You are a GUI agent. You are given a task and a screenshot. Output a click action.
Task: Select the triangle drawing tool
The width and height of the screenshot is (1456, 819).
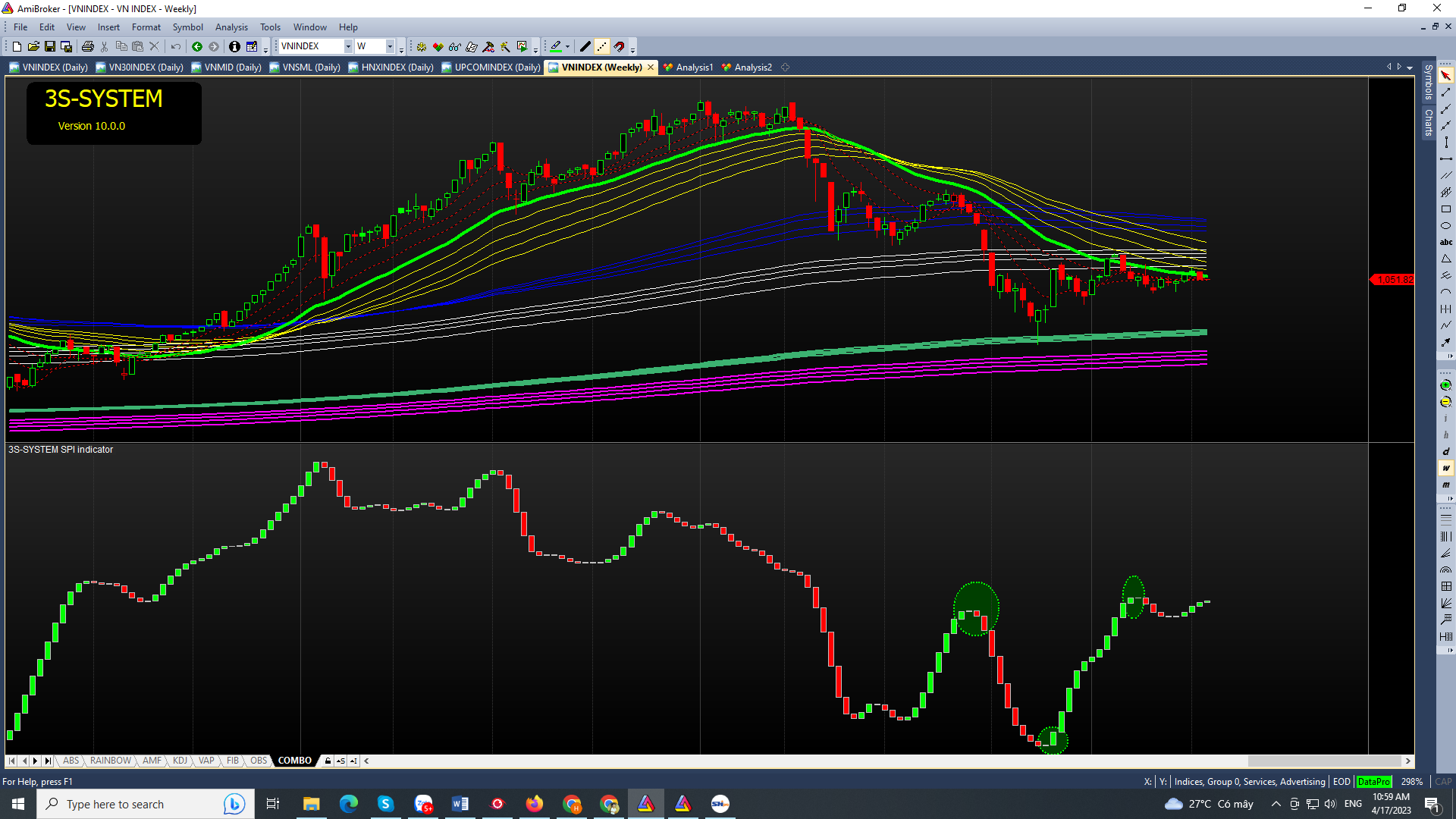point(1445,259)
